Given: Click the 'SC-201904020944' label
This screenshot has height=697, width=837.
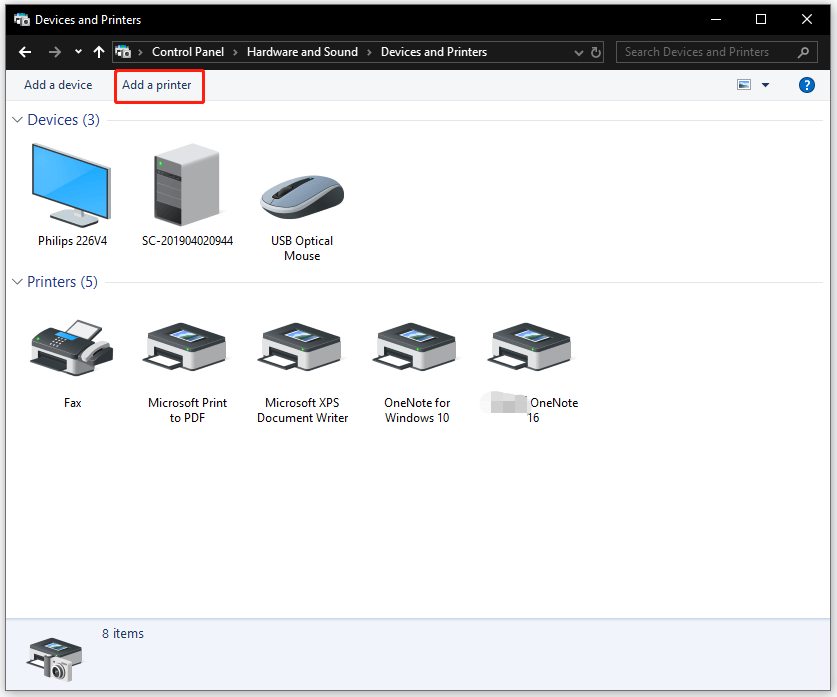Looking at the screenshot, I should click(187, 241).
